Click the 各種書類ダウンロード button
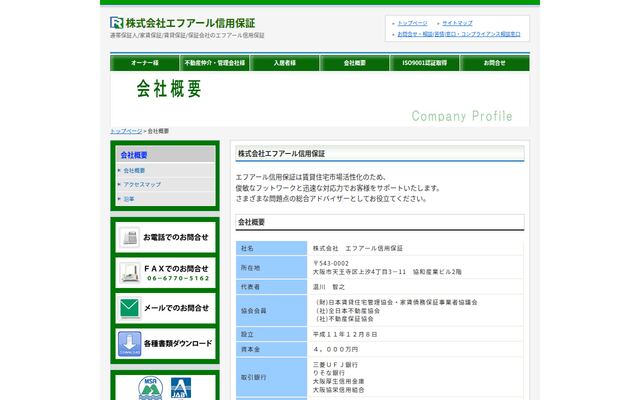Image resolution: width=640 pixels, height=400 pixels. 165,344
